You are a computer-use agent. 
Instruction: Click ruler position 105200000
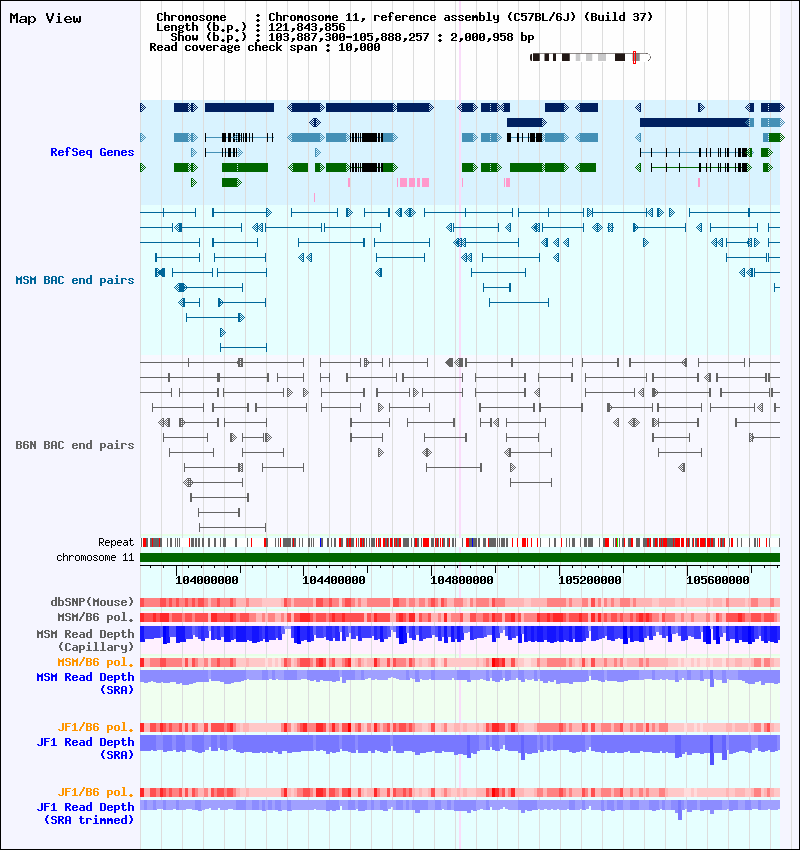[x=590, y=580]
